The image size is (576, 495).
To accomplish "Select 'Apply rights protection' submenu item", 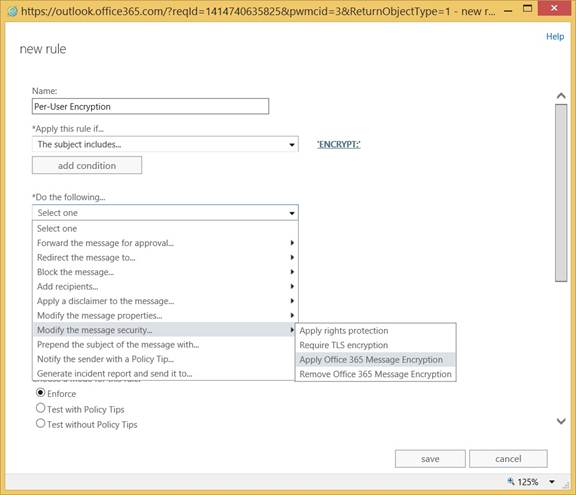I will point(375,331).
